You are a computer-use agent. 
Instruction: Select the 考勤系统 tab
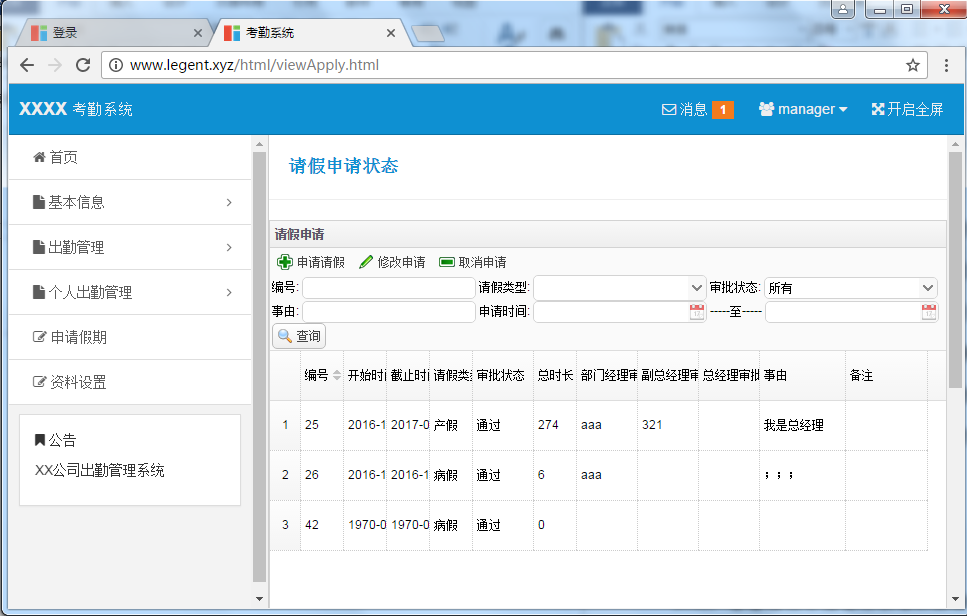pyautogui.click(x=308, y=33)
